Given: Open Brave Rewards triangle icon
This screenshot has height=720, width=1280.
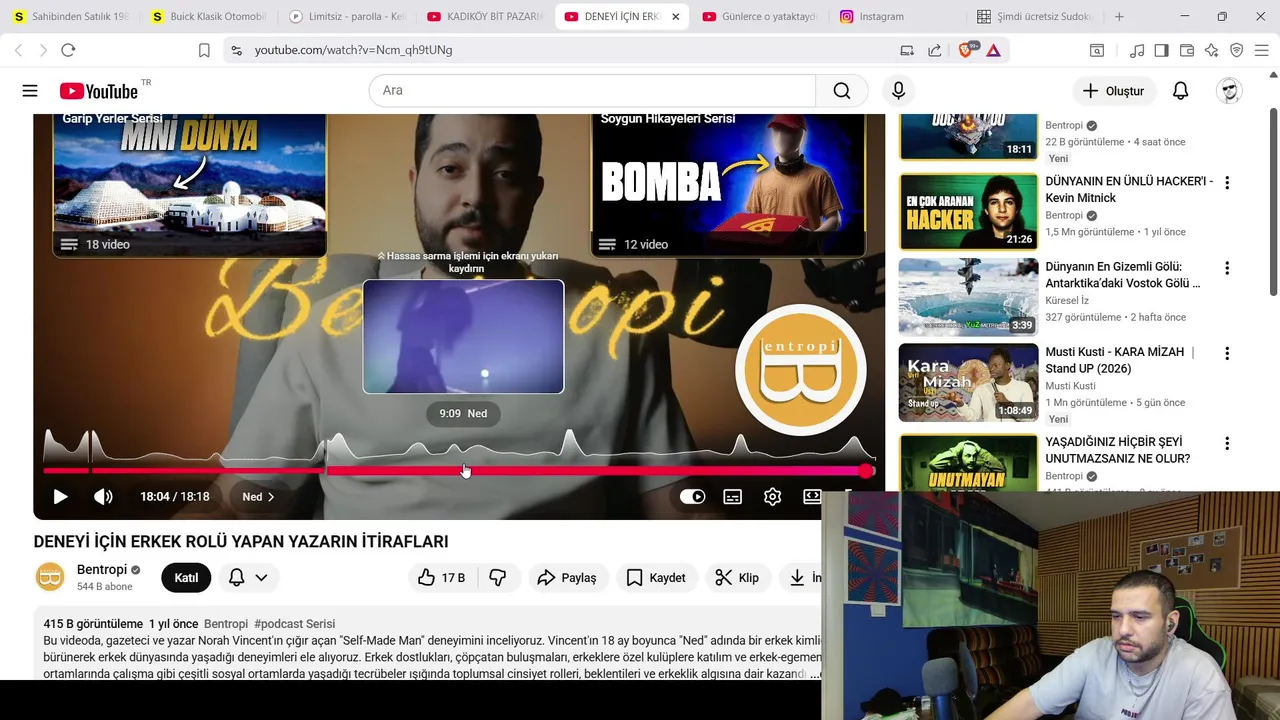Looking at the screenshot, I should click(x=993, y=50).
